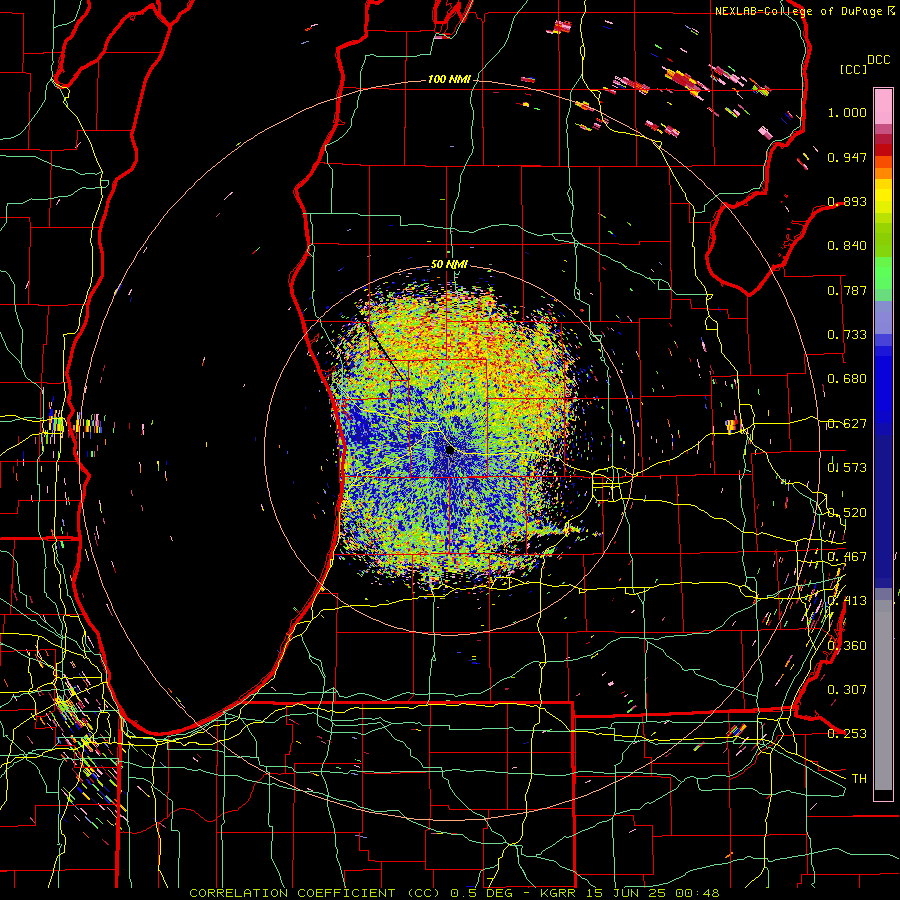This screenshot has height=900, width=900.
Task: Select the 0.787 scale value
Action: pyautogui.click(x=847, y=290)
